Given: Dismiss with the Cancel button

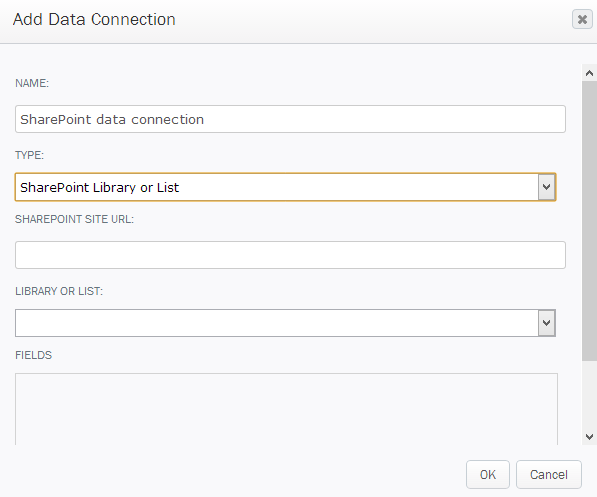Looking at the screenshot, I should coord(549,475).
